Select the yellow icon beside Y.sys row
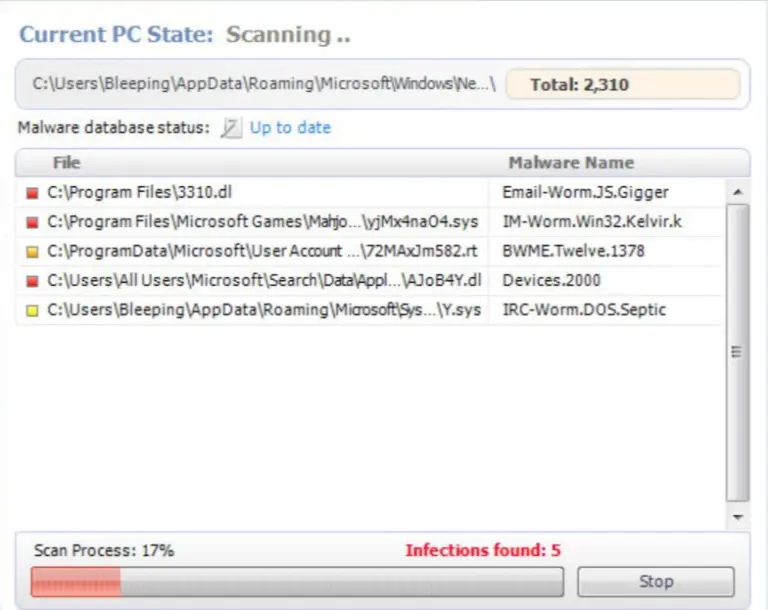The image size is (768, 610). point(32,311)
